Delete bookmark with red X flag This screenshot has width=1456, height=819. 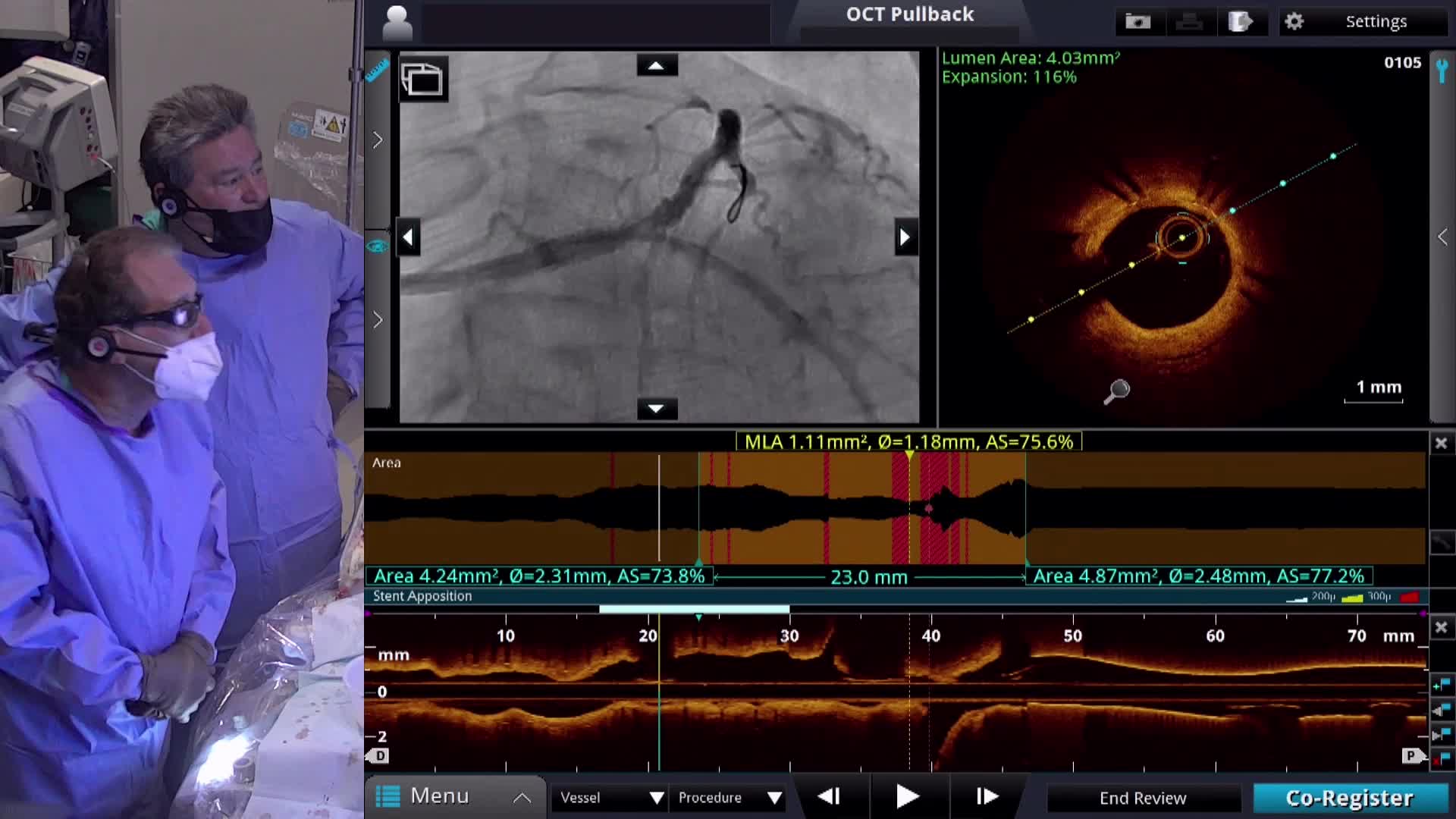point(1441,758)
